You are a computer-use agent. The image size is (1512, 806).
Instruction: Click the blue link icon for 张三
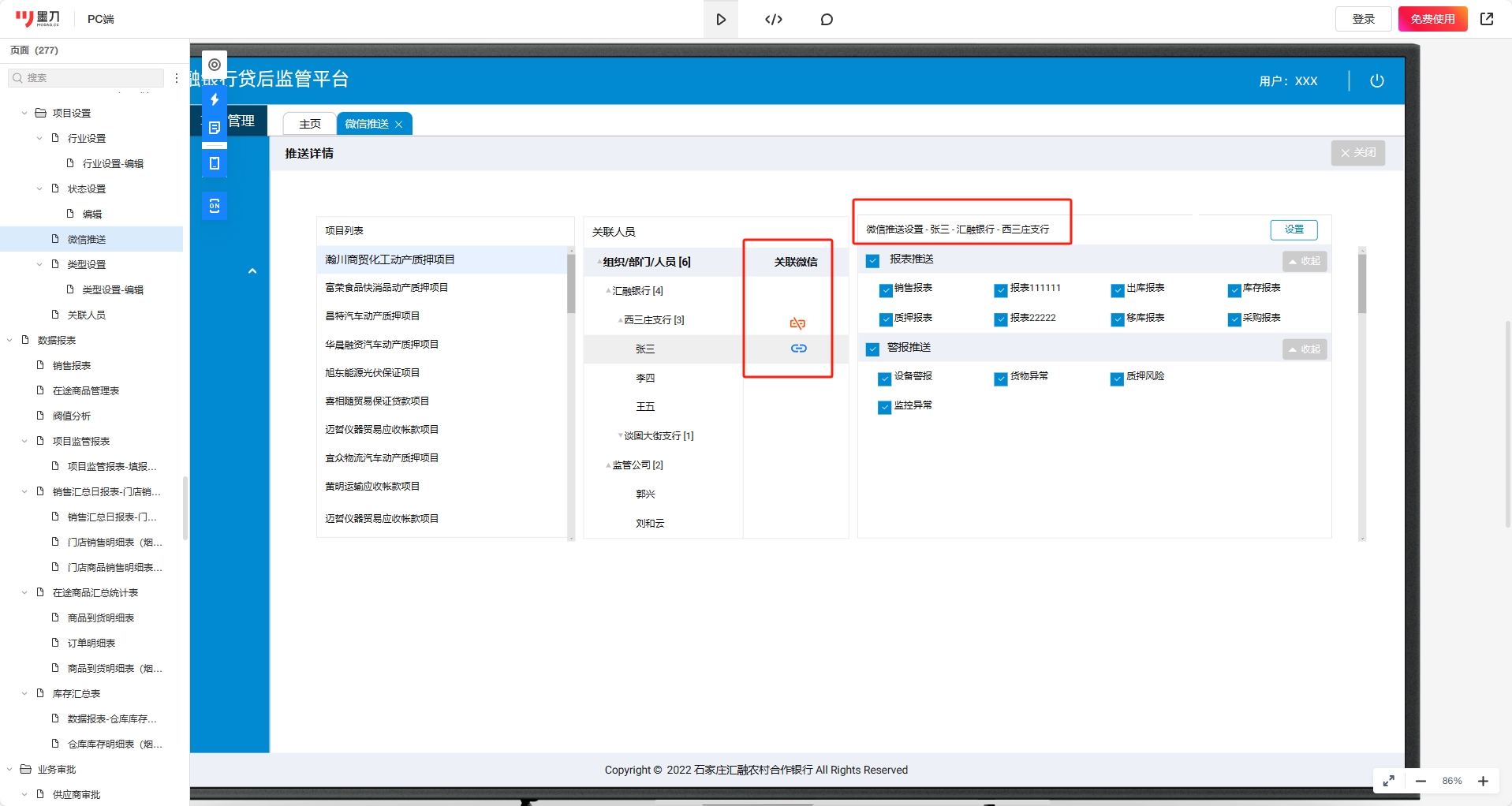pos(798,349)
